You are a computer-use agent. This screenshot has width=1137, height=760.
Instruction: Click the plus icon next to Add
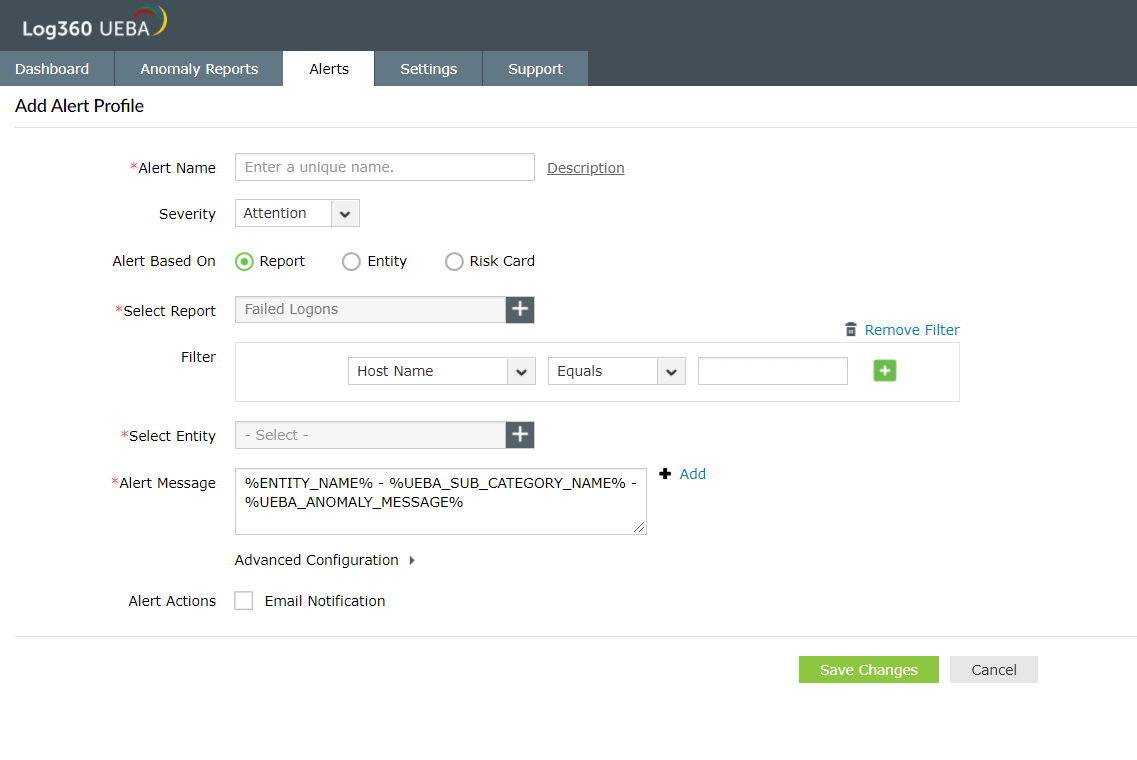pyautogui.click(x=666, y=474)
